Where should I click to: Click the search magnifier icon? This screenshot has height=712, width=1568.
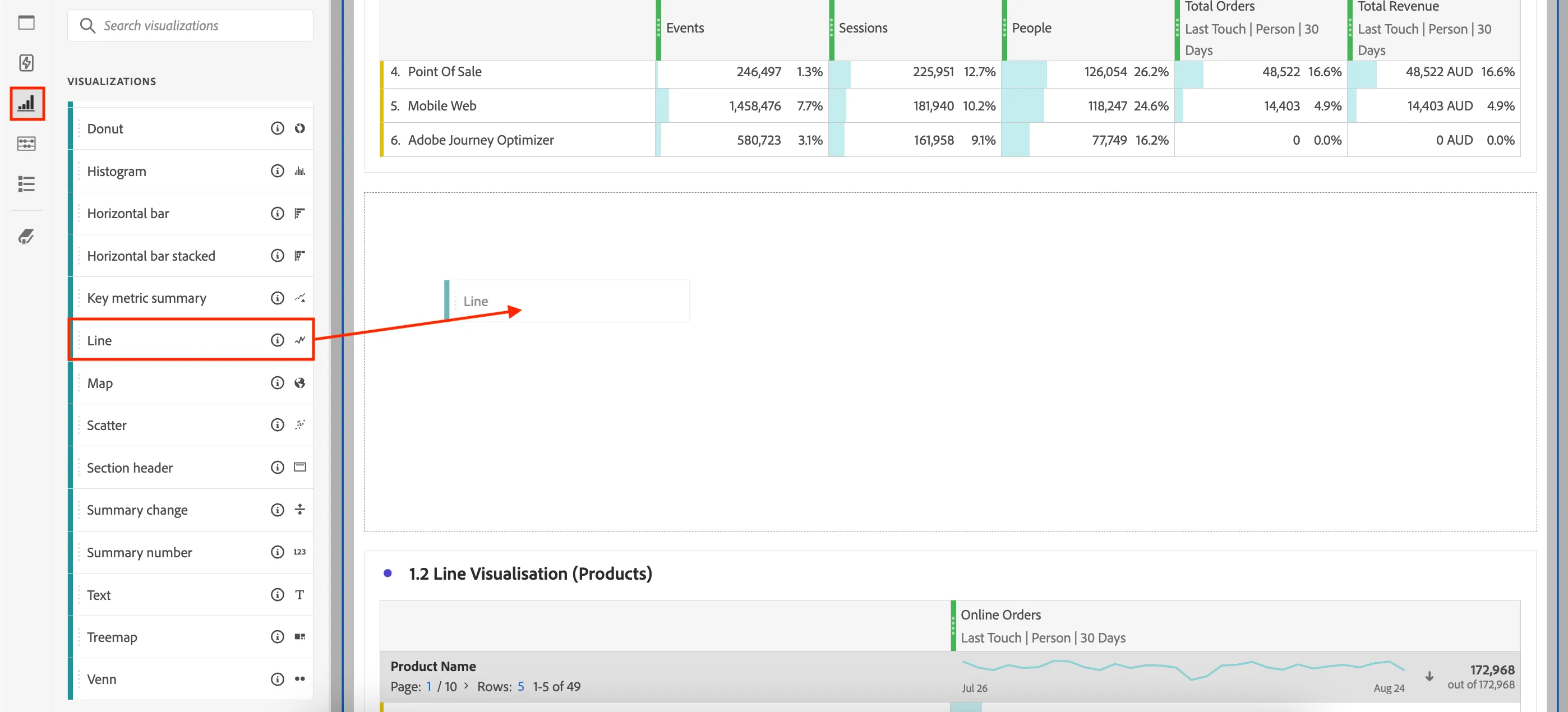click(x=87, y=26)
